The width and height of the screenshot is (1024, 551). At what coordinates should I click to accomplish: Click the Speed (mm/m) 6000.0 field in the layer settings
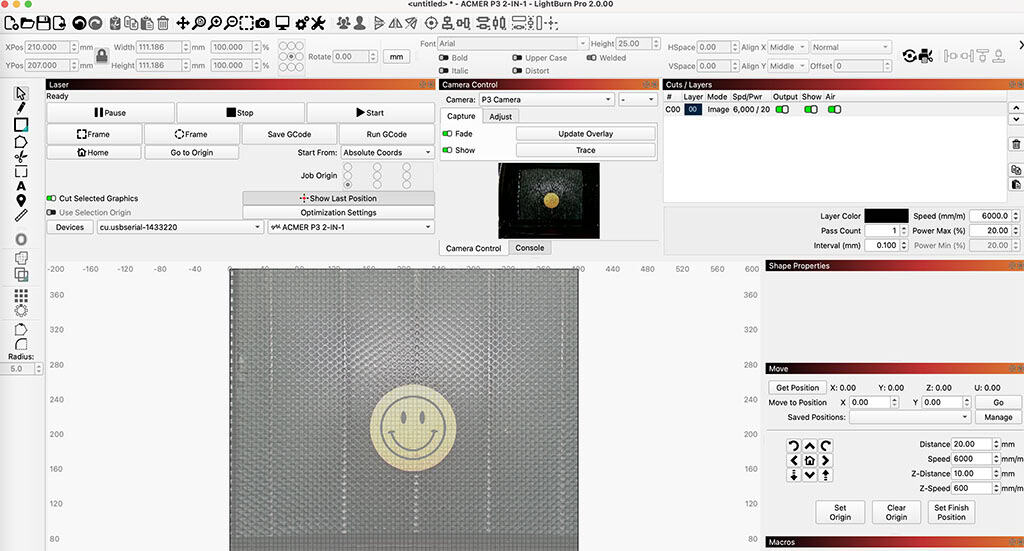pos(990,215)
